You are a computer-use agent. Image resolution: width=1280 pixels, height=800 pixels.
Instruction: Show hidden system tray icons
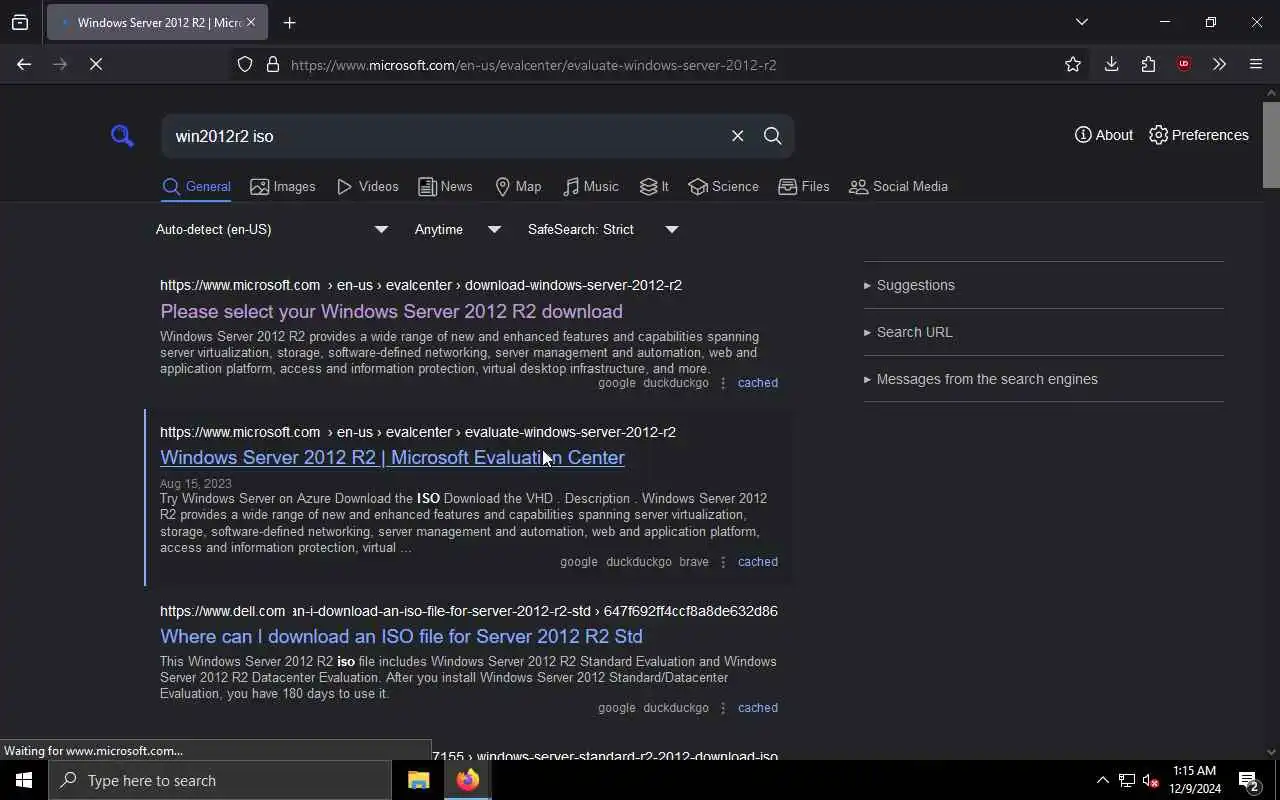point(1102,780)
